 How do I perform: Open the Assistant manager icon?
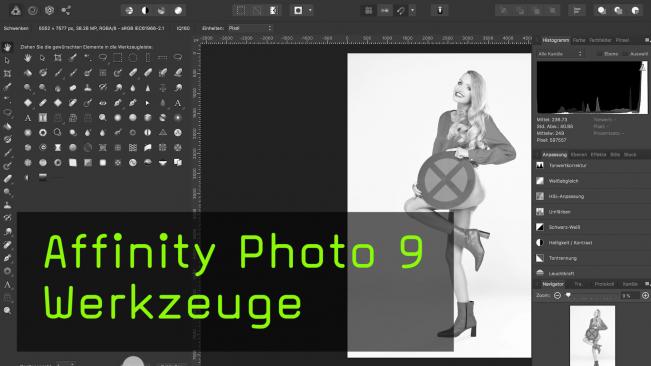point(440,10)
